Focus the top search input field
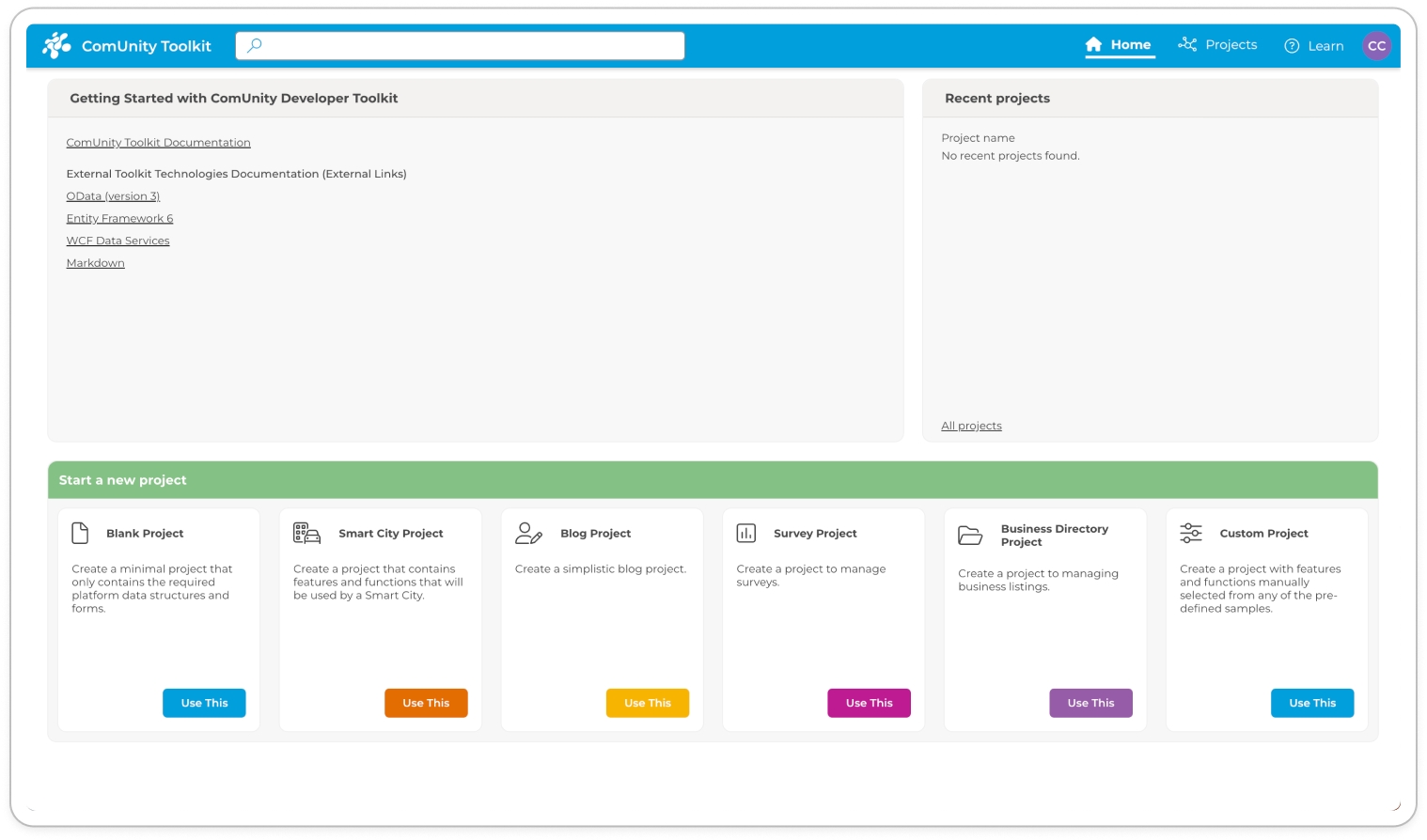 coord(470,45)
